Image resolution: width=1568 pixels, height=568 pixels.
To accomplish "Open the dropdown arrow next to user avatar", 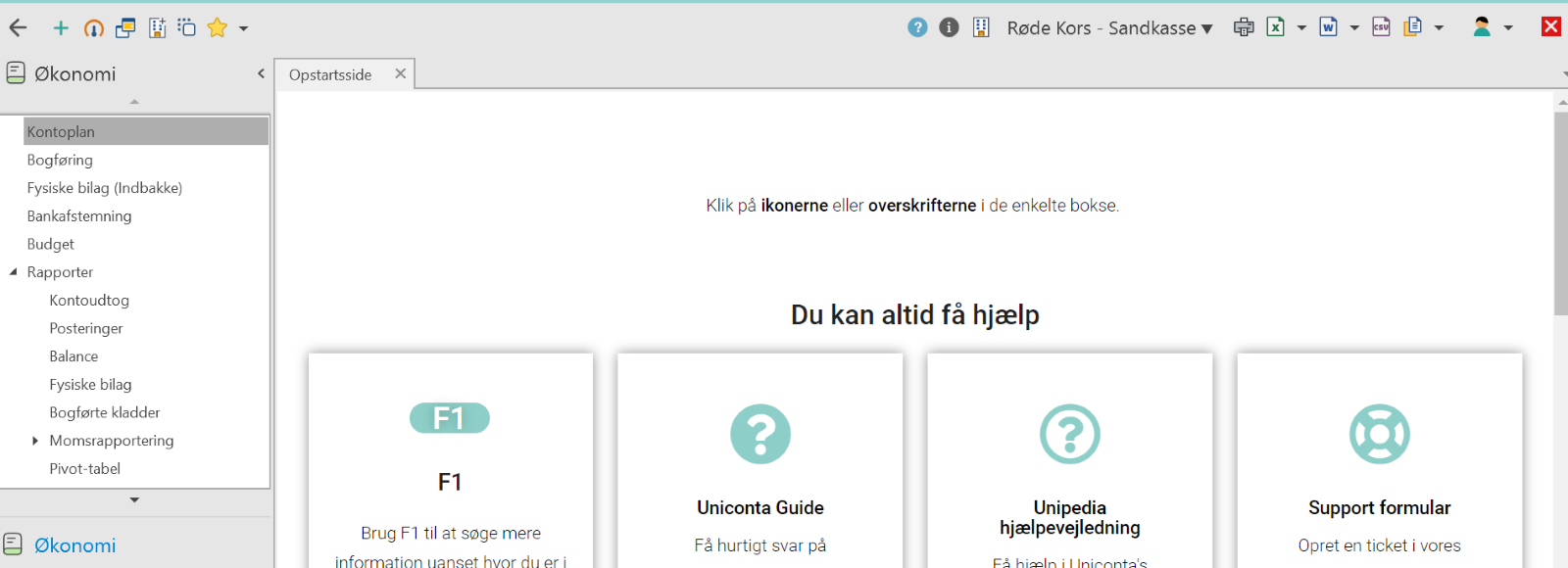I will pyautogui.click(x=1508, y=27).
